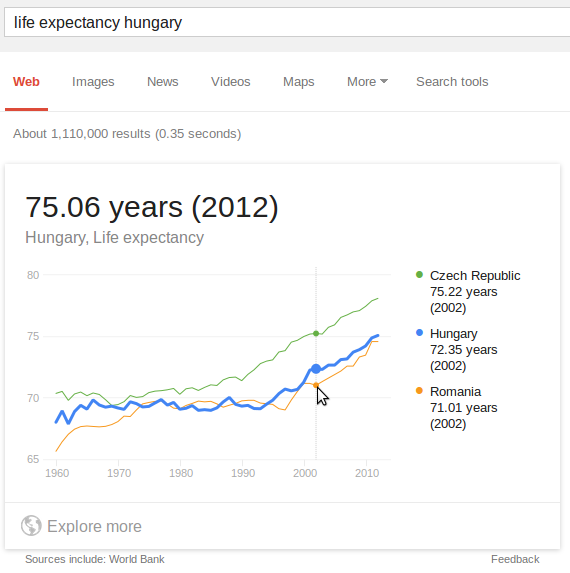Click the Romania legend label
This screenshot has height=573, width=570.
click(x=455, y=391)
